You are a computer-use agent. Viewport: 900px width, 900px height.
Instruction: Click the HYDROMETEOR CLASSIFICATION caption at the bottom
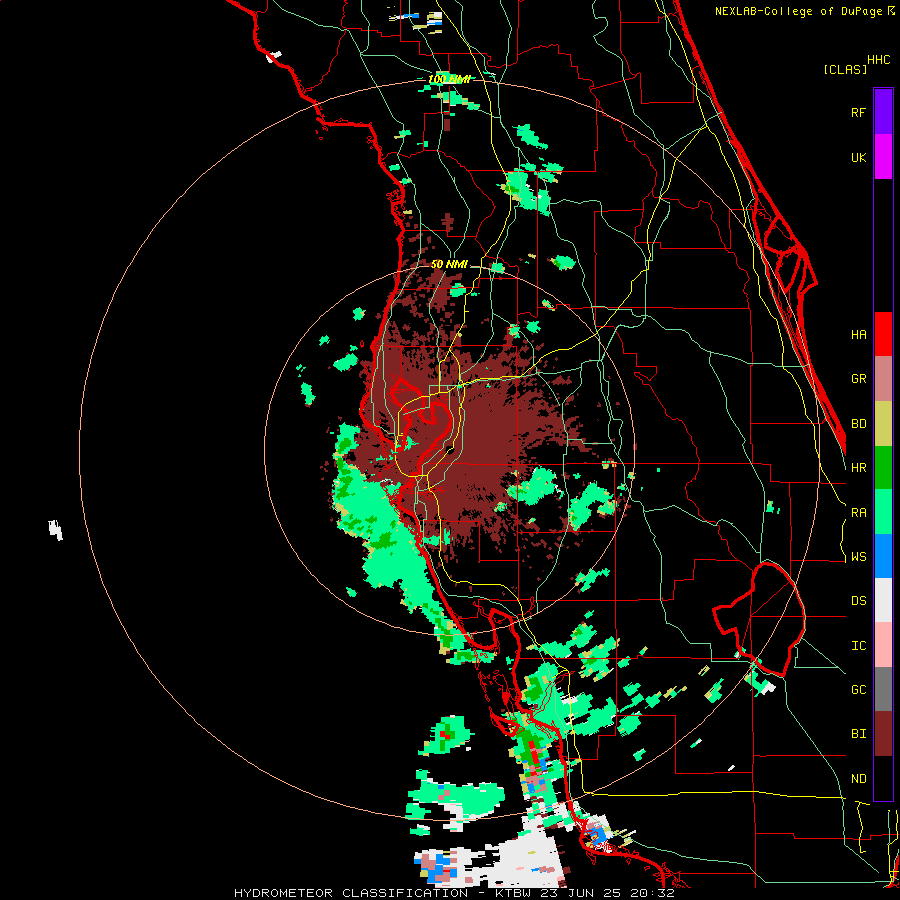click(351, 893)
